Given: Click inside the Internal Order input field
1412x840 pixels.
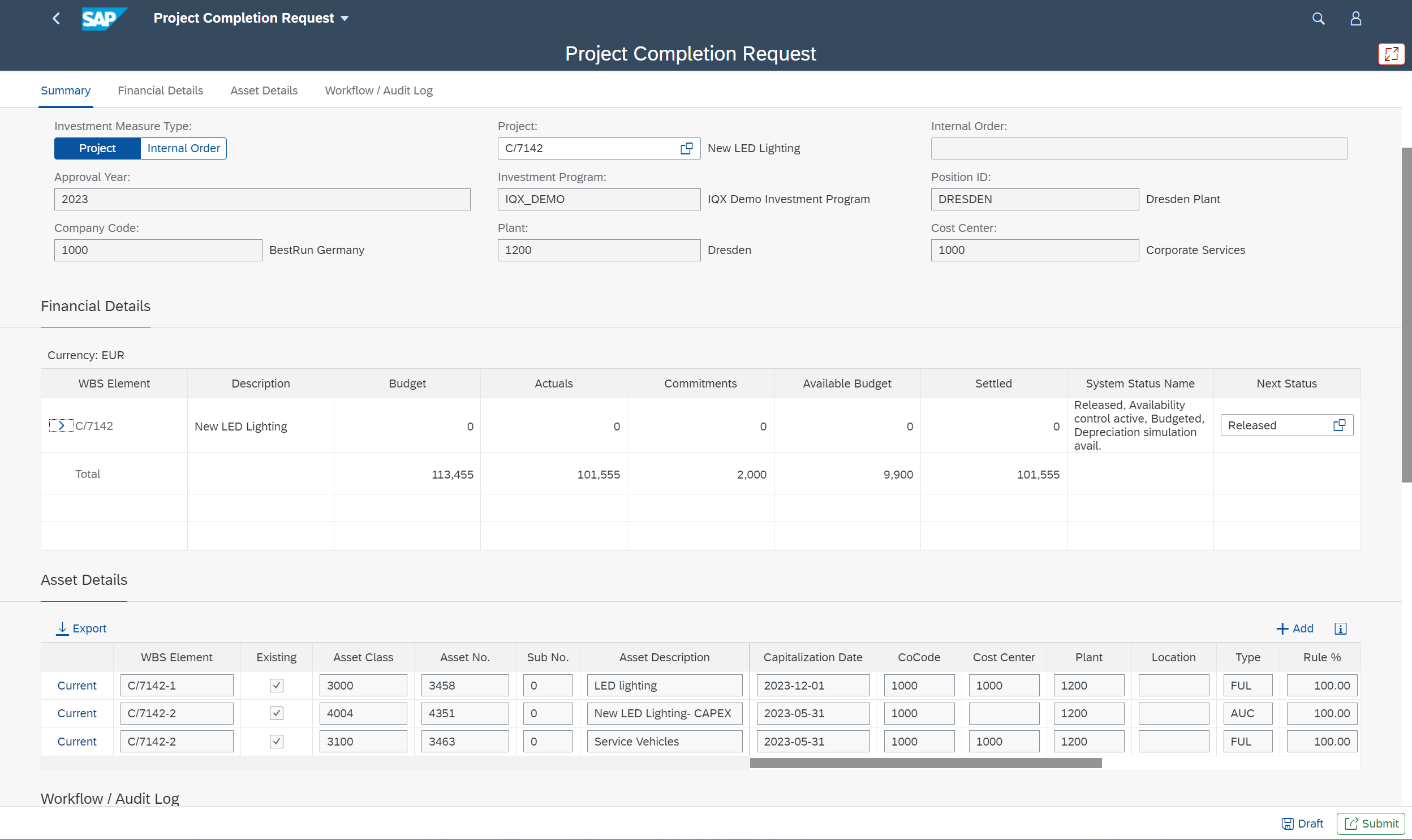Looking at the screenshot, I should coord(1138,148).
